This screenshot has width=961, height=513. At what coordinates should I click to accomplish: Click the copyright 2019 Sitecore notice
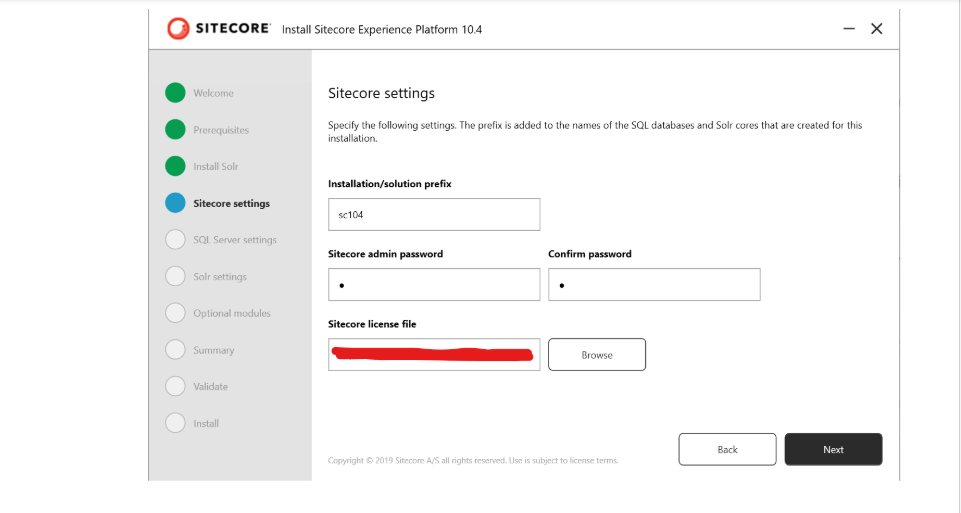point(473,460)
